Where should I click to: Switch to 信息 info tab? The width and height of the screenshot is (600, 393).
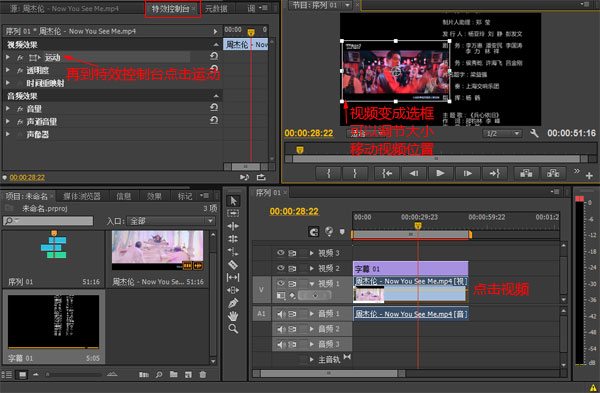pyautogui.click(x=123, y=196)
